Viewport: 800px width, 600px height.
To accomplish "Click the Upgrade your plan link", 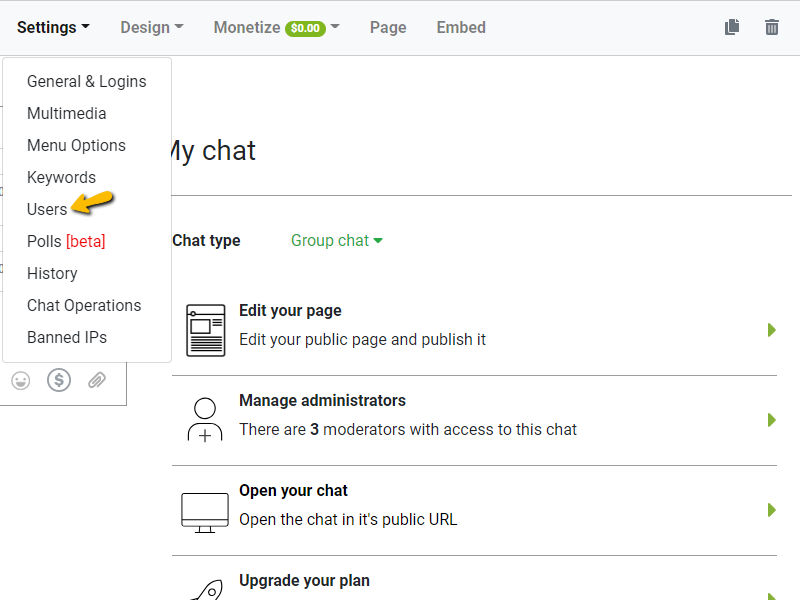I will (x=304, y=581).
